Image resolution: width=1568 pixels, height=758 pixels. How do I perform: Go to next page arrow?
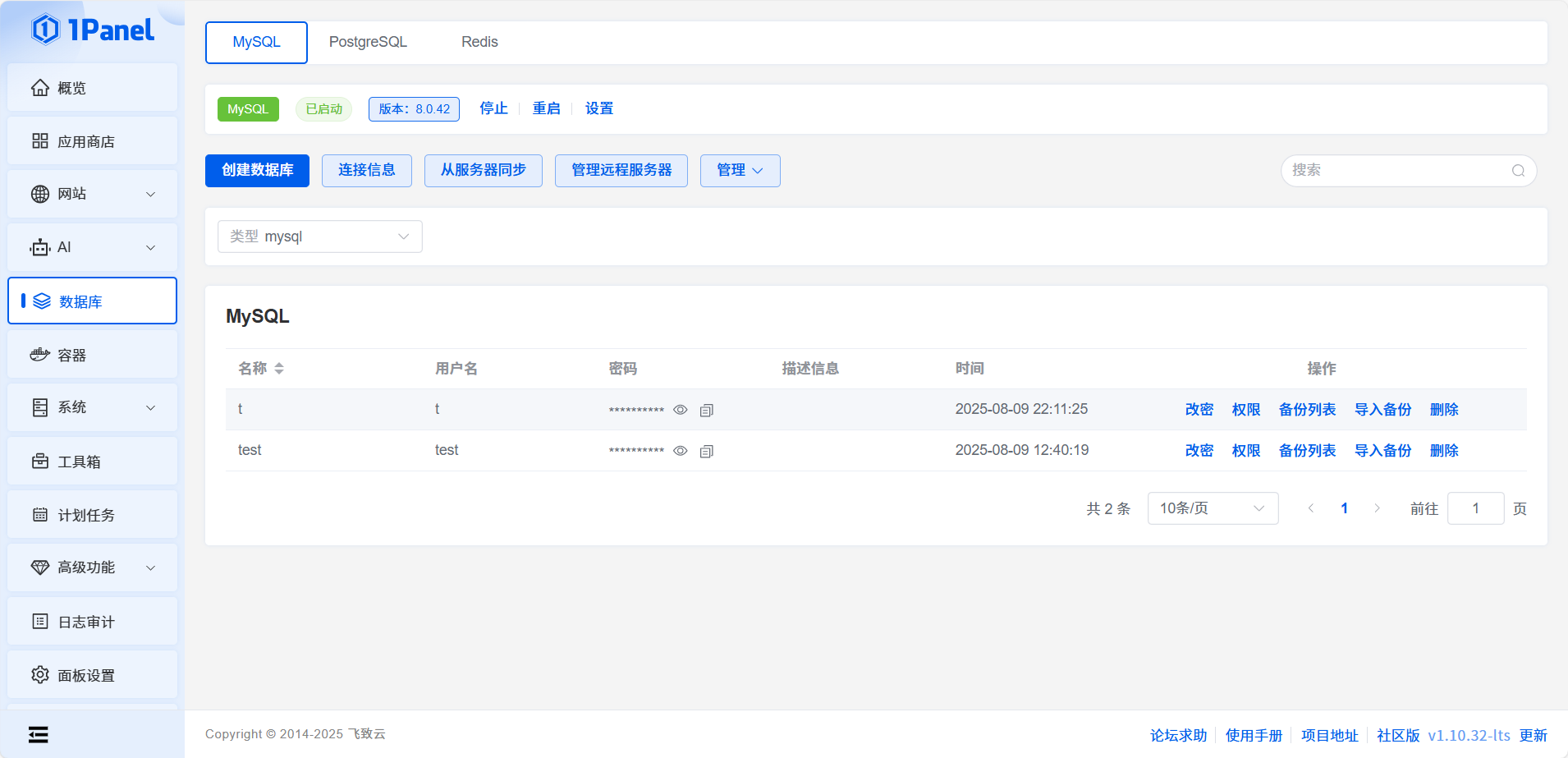tap(1378, 508)
